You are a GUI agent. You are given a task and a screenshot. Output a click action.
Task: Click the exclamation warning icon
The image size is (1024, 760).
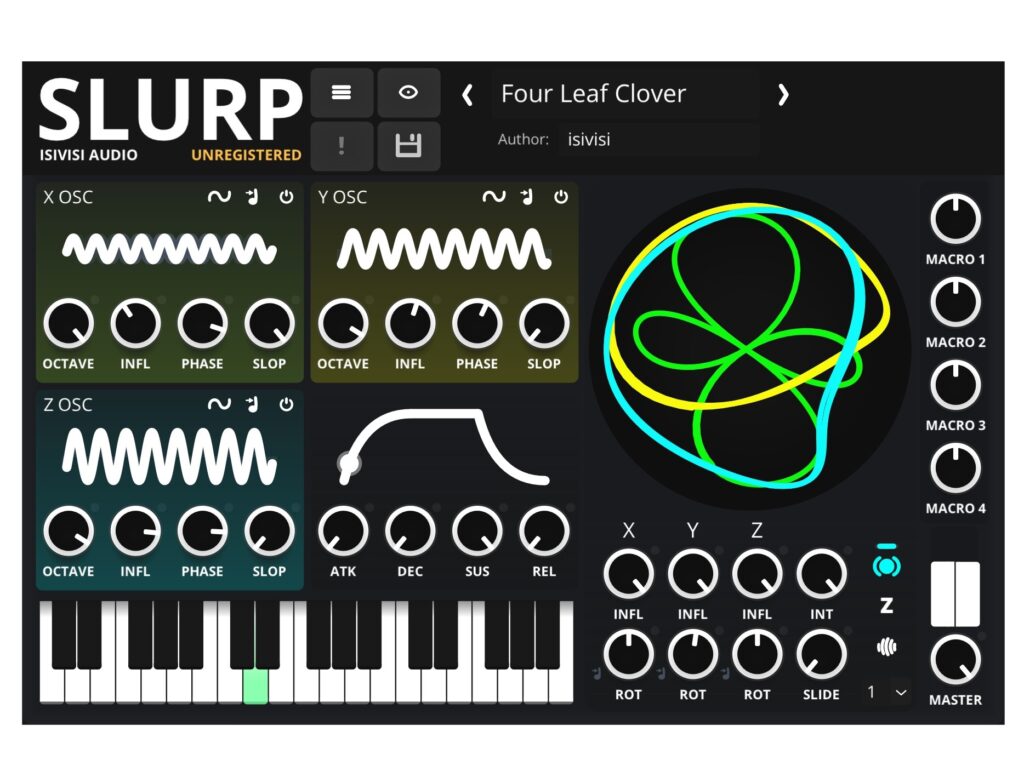(x=342, y=146)
